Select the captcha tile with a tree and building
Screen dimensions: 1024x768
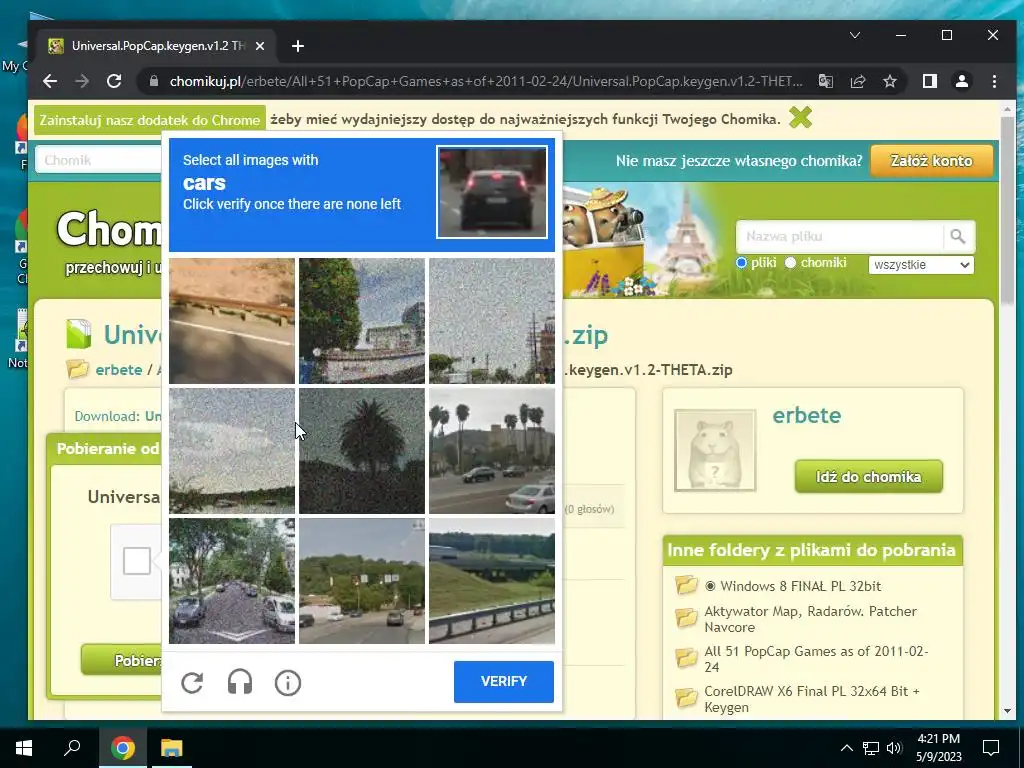point(362,321)
